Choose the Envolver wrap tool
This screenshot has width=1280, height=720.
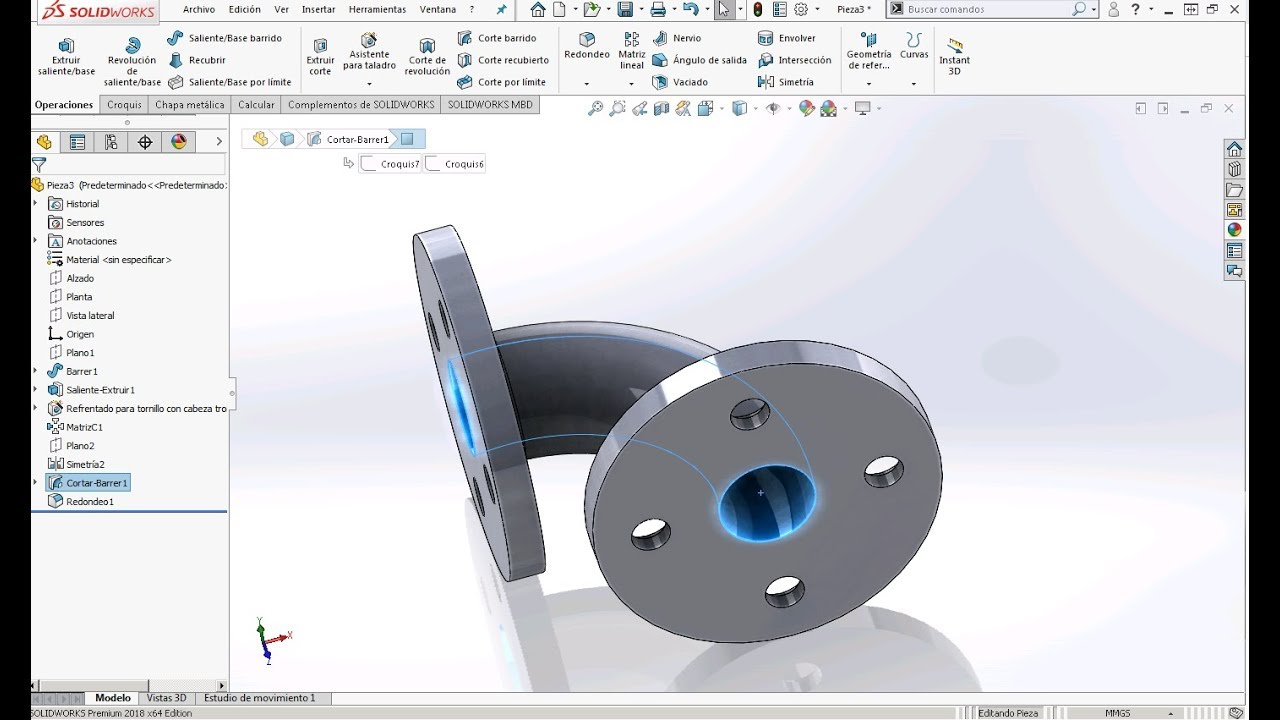(787, 38)
